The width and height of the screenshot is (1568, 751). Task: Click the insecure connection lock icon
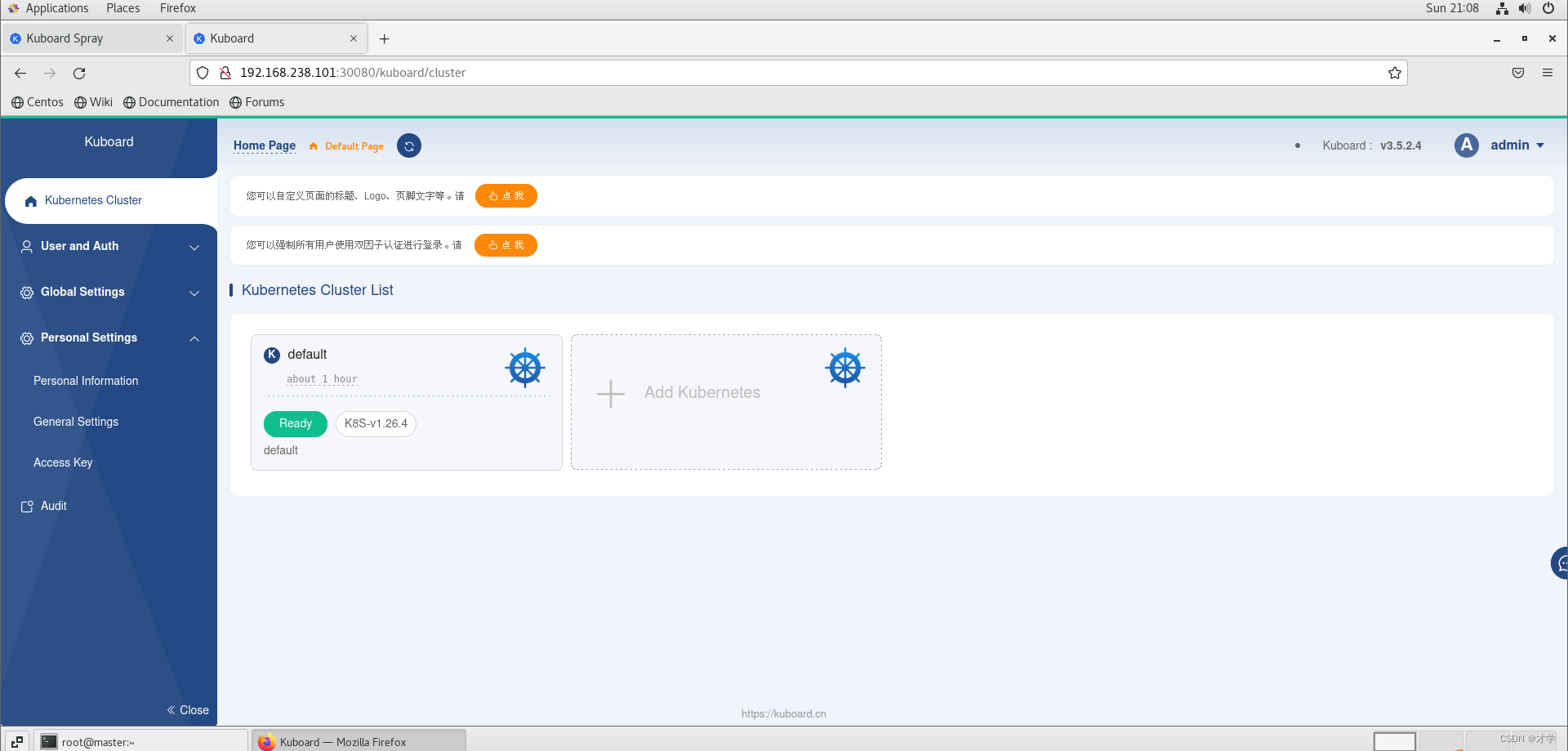(x=225, y=73)
